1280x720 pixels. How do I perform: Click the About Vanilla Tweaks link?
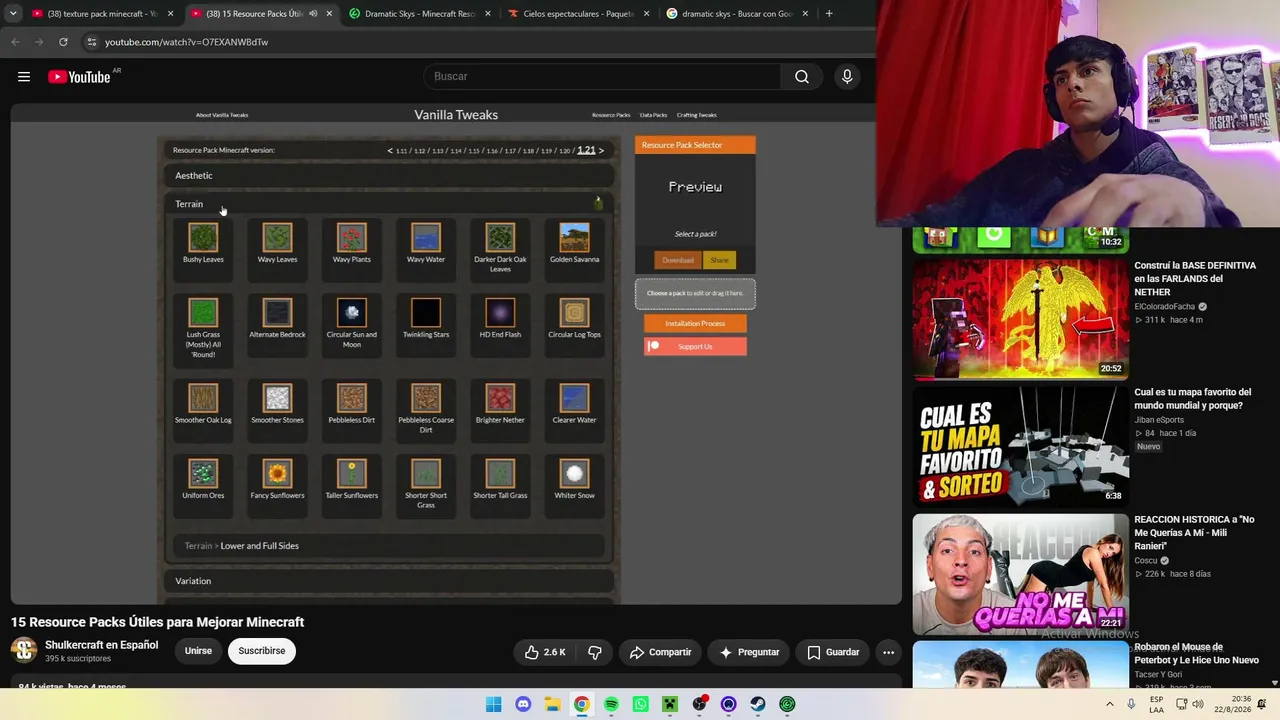click(x=222, y=115)
